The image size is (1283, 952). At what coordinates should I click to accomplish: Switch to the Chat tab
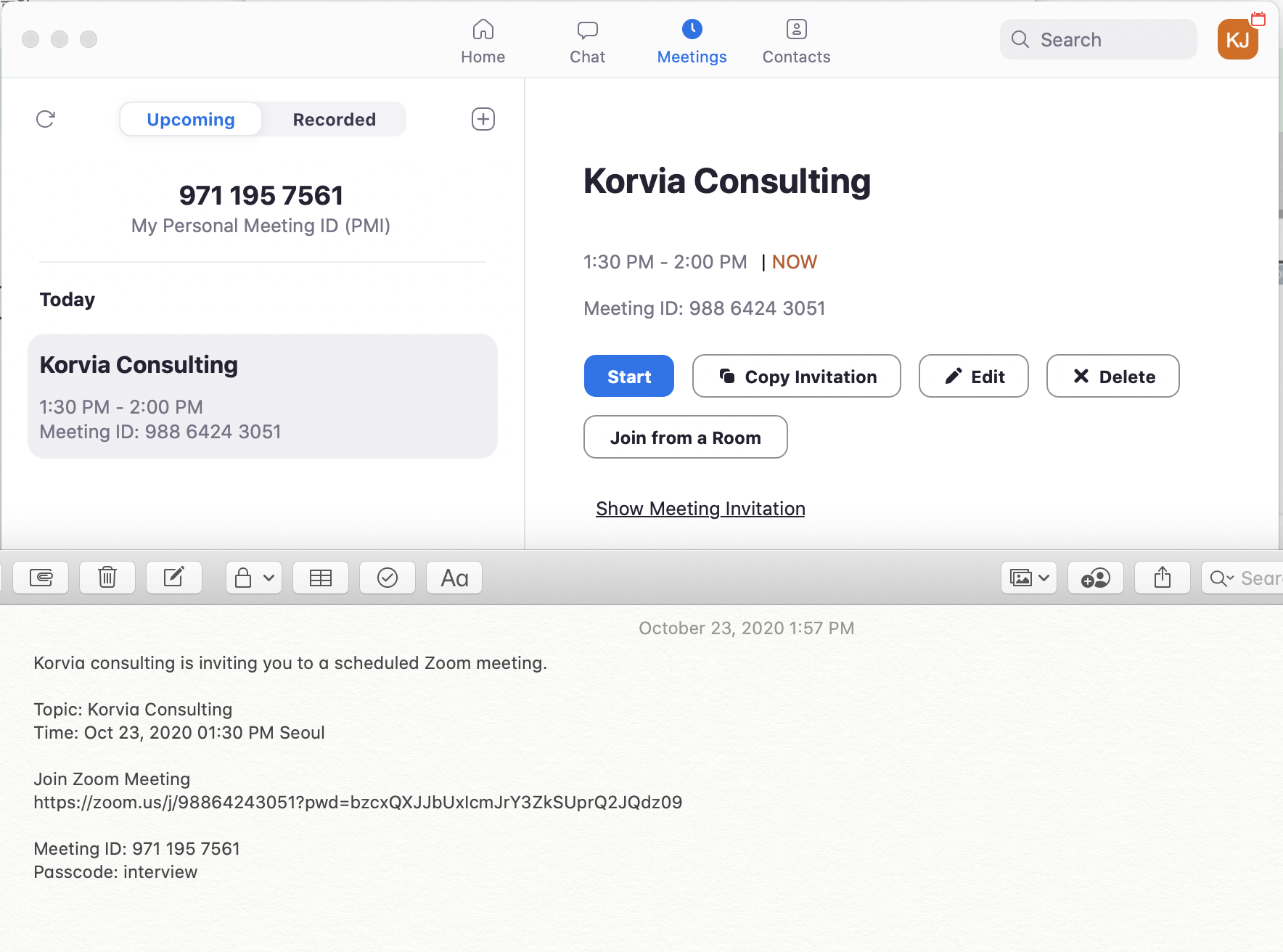tap(587, 41)
